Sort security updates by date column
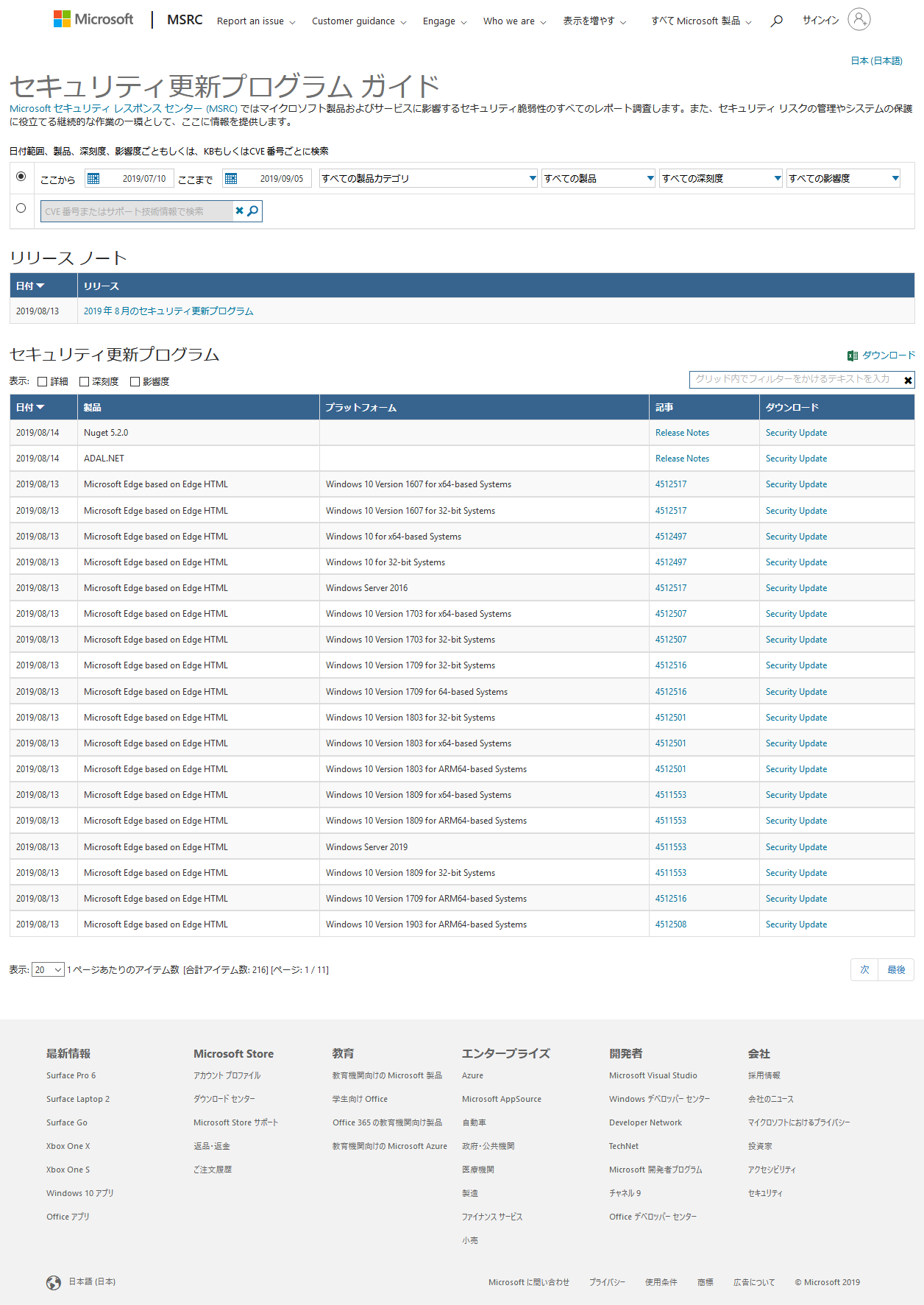This screenshot has width=924, height=1305. coord(30,407)
